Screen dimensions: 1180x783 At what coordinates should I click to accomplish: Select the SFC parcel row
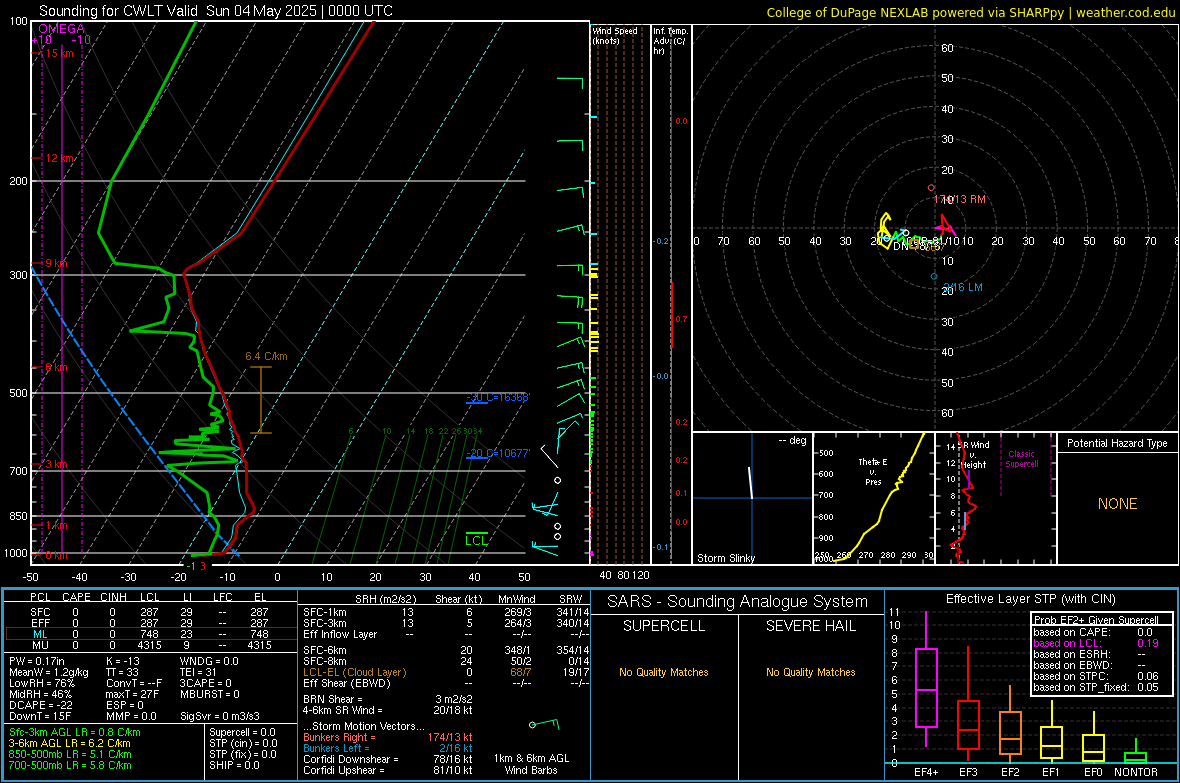pos(151,612)
